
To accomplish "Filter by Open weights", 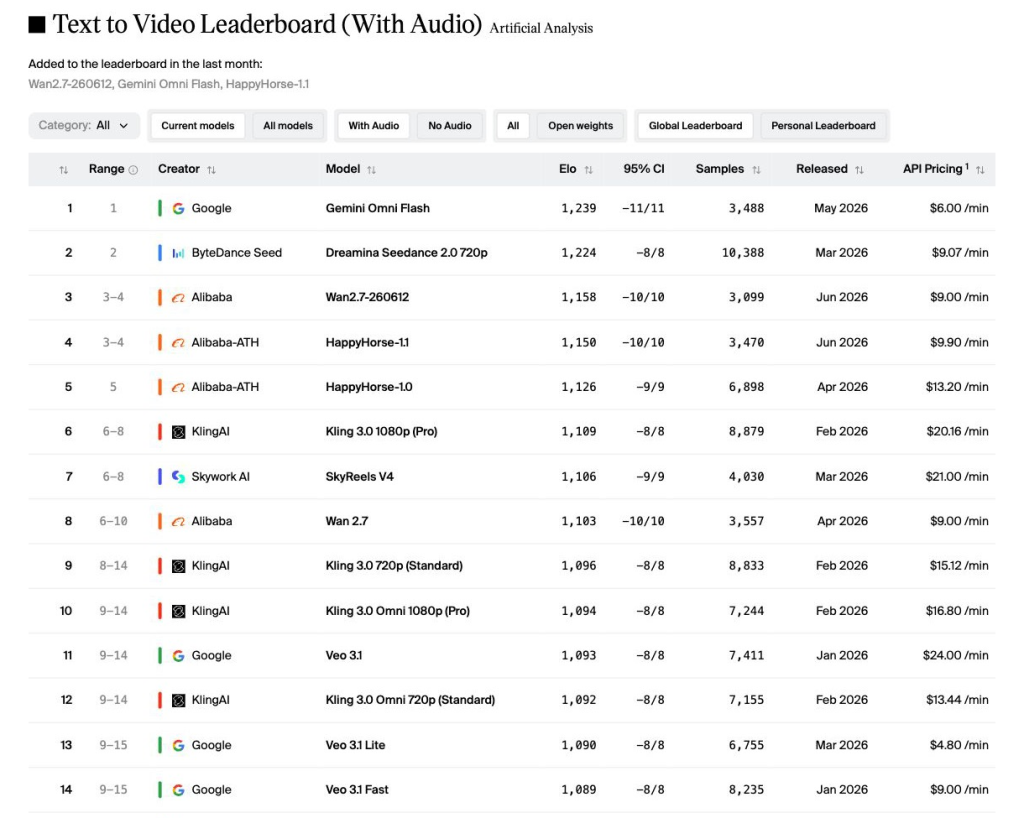I will coord(580,125).
